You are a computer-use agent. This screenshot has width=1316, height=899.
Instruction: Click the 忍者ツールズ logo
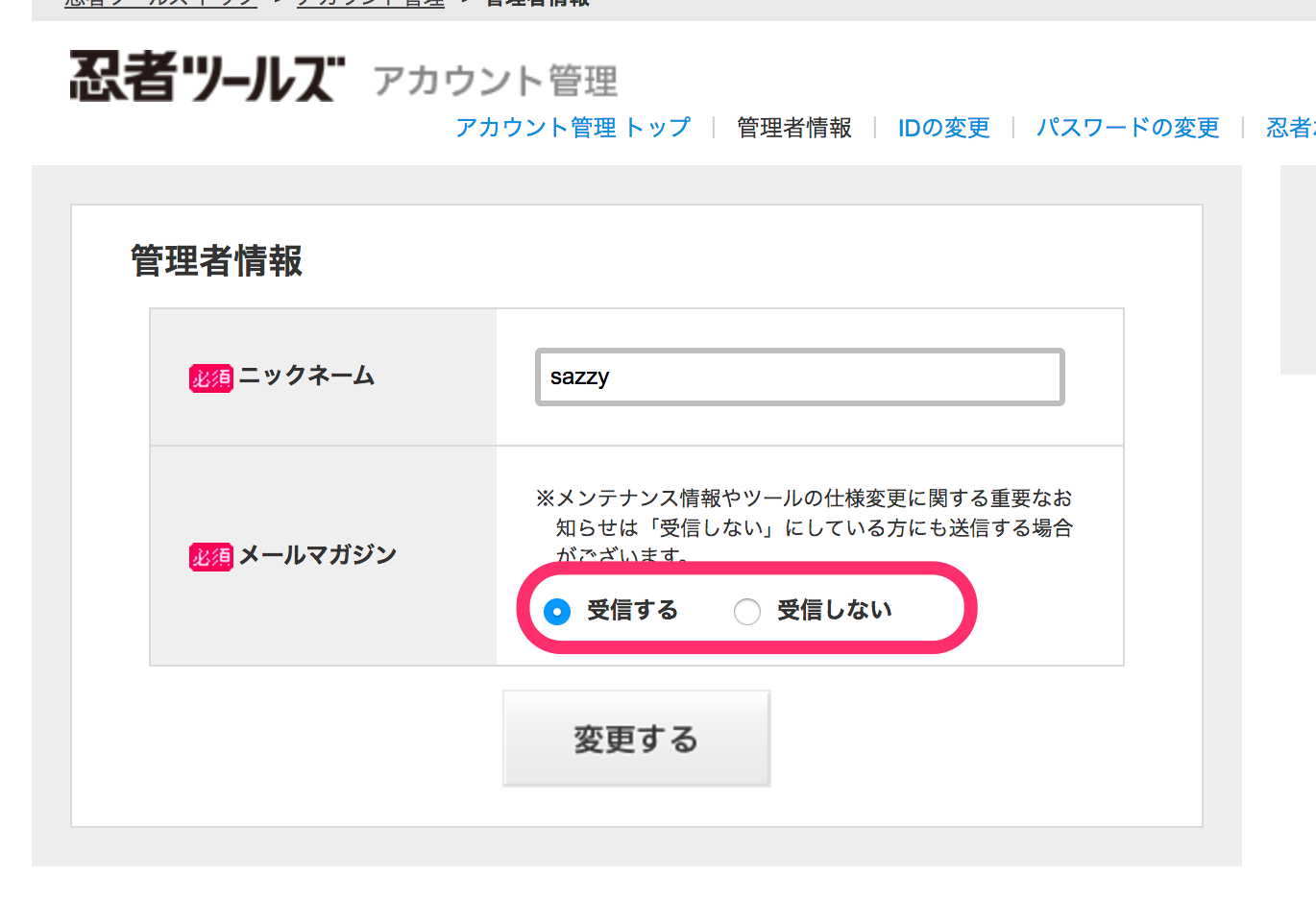click(x=207, y=77)
